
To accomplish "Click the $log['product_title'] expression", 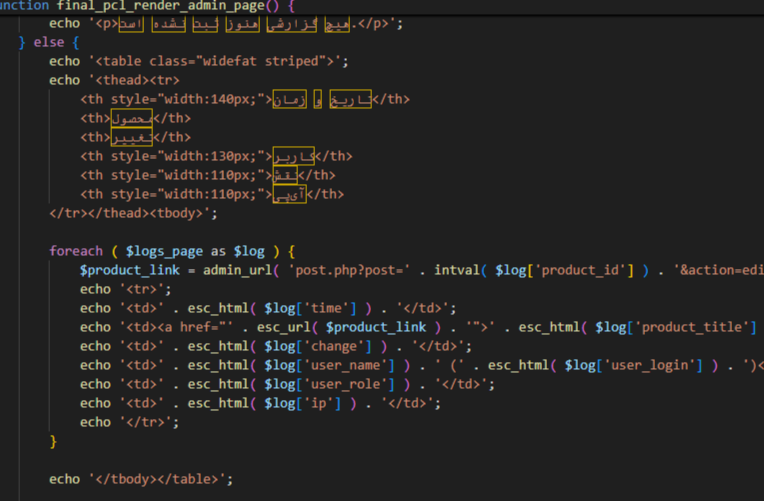I will pos(676,328).
